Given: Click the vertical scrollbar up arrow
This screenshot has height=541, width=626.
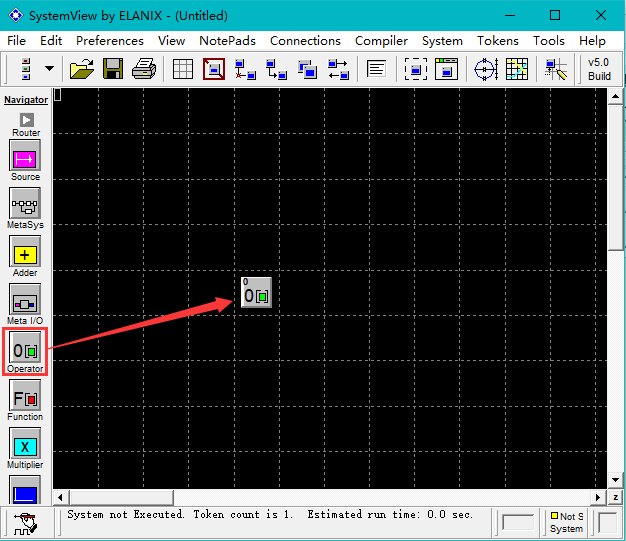Looking at the screenshot, I should click(615, 96).
